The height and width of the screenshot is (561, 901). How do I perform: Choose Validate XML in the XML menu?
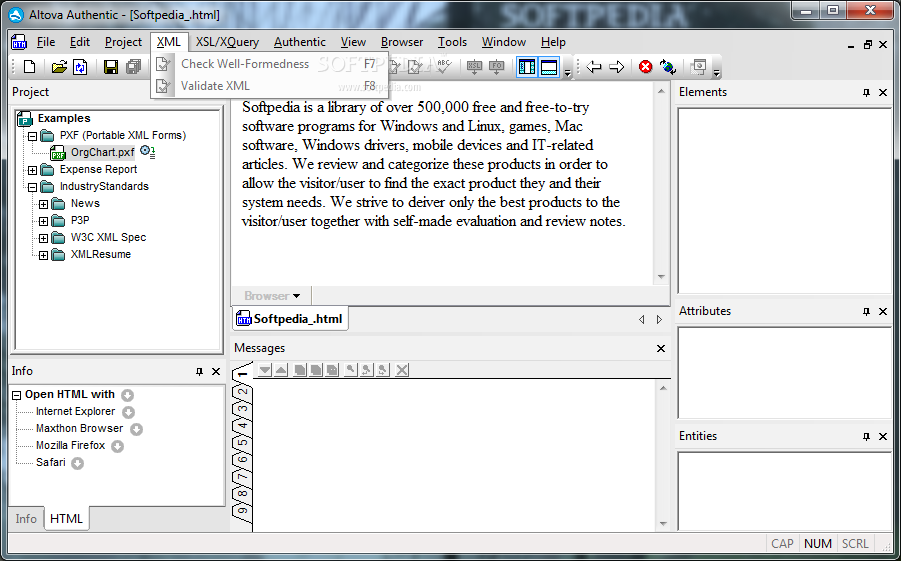(269, 86)
